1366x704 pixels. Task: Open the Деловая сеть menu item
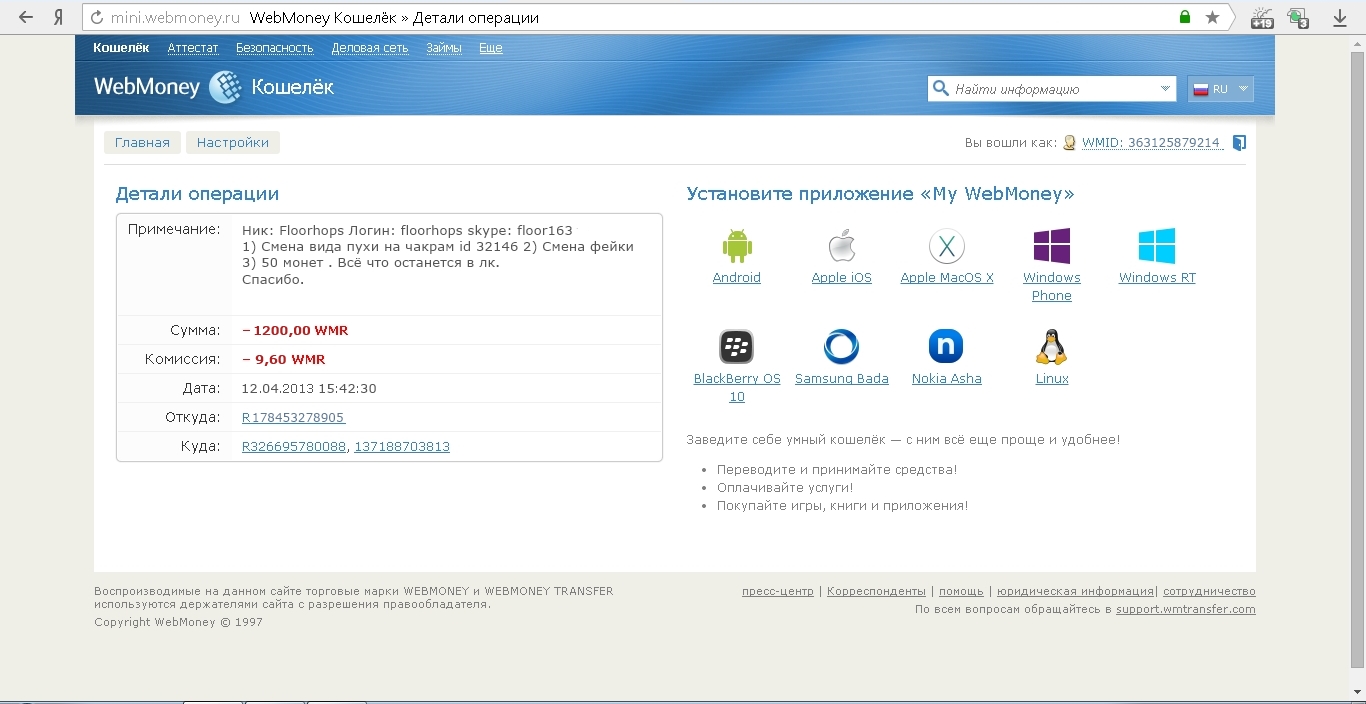point(370,48)
